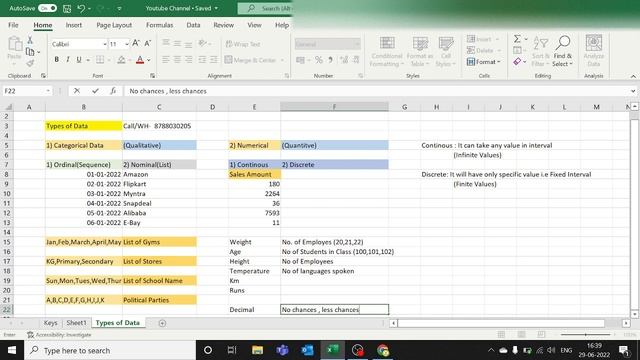Click the Decrease Font Size icon
Viewport: 640px width, 360px height.
[148, 43]
